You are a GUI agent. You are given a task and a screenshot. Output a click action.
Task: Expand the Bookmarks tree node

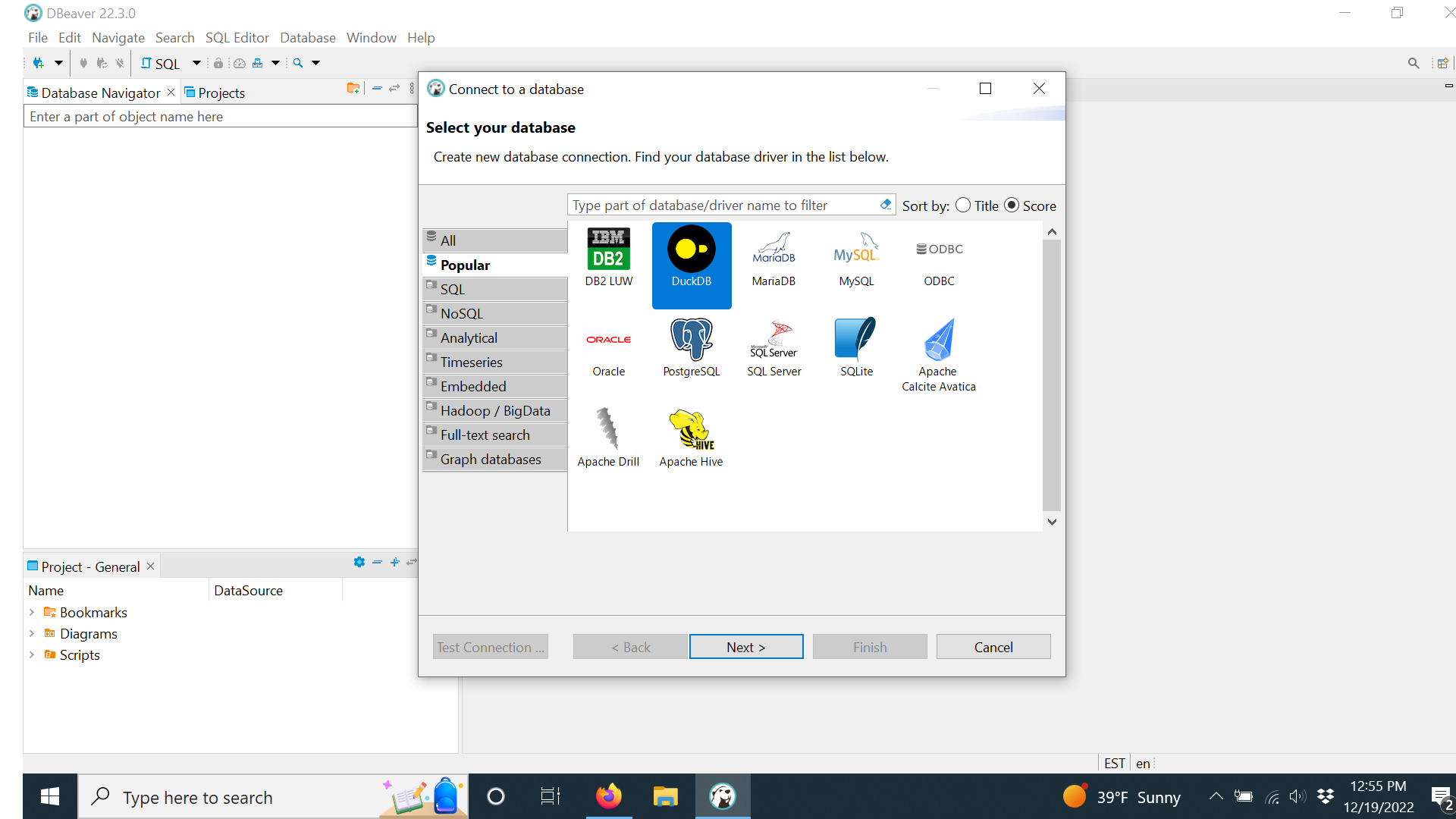point(32,612)
